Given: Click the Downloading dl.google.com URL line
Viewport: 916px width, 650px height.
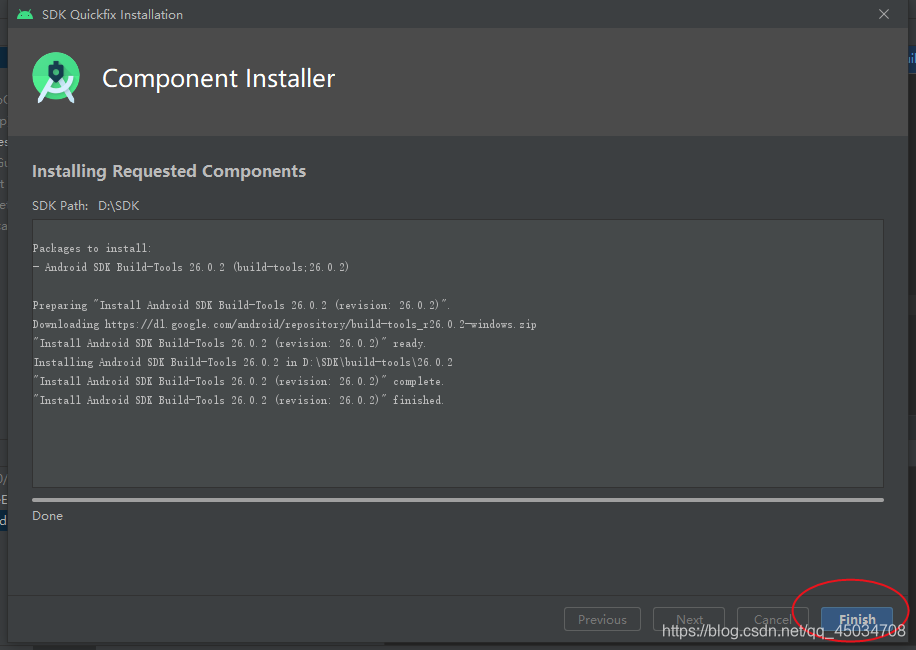Looking at the screenshot, I should 284,324.
